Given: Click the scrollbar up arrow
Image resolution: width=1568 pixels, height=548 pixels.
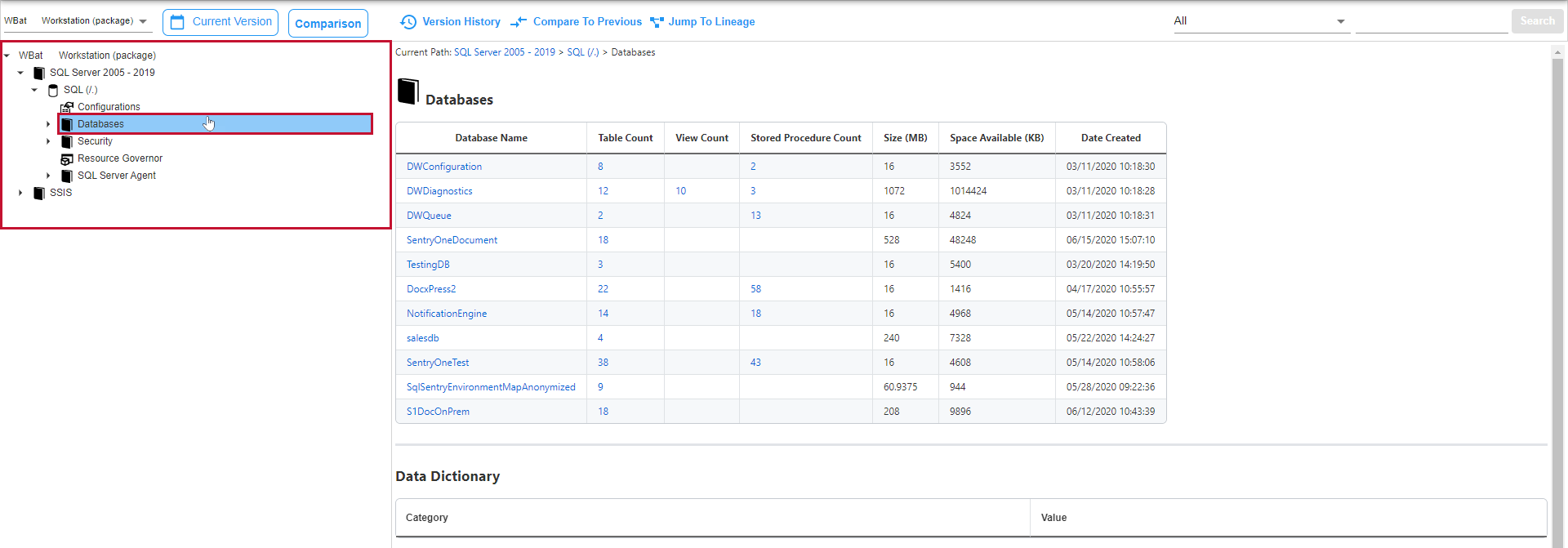Looking at the screenshot, I should pyautogui.click(x=1557, y=51).
